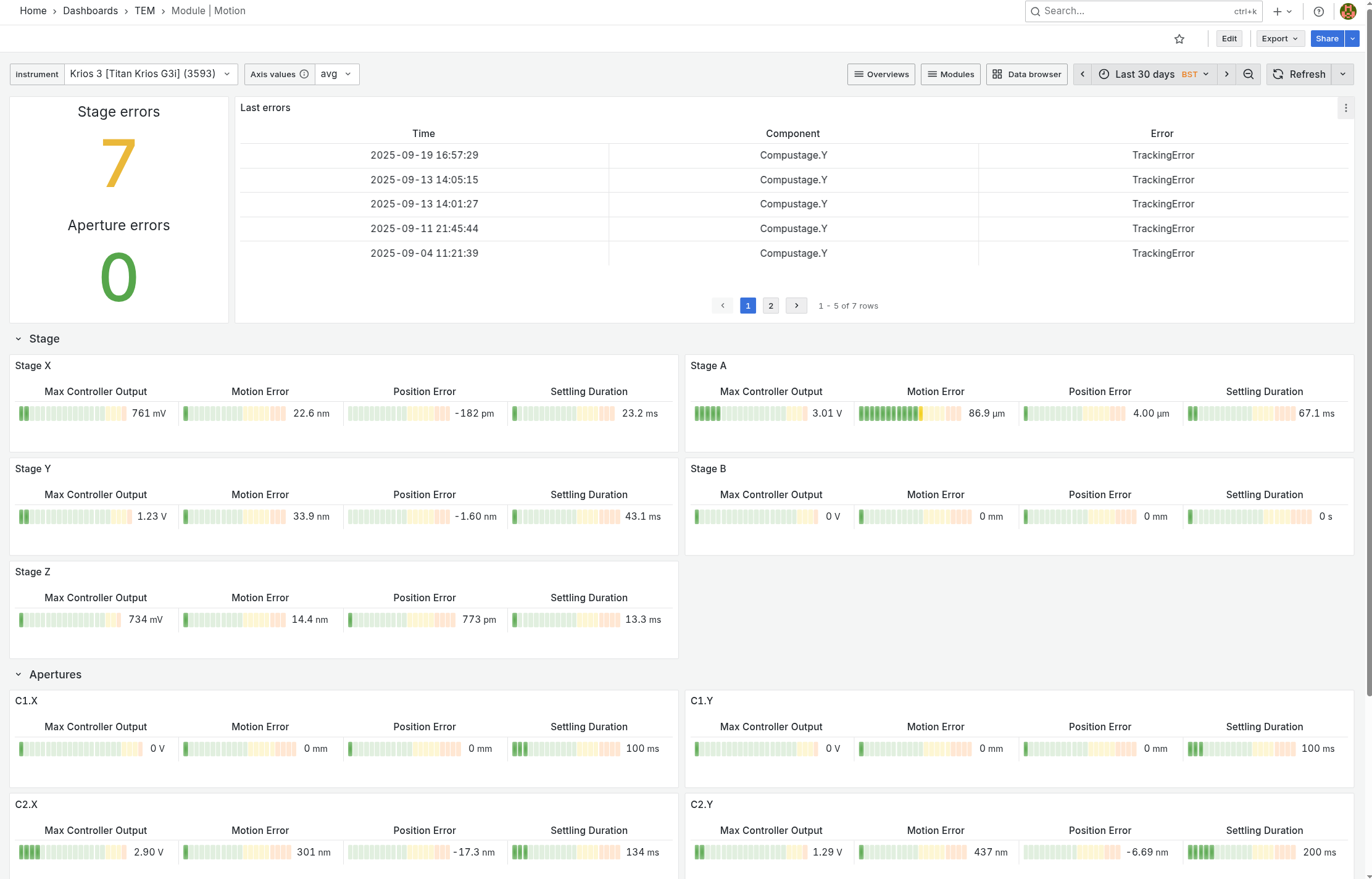Screen dimensions: 1372x879
Task: Show Axis values info tooltip icon
Action: pos(304,74)
